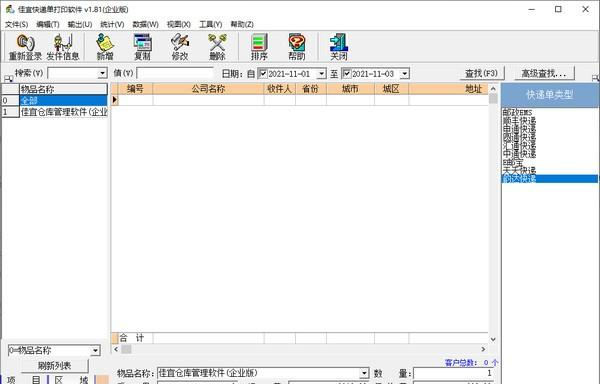
Task: Click the pin icon beside 搜索 label
Action: click(x=8, y=78)
